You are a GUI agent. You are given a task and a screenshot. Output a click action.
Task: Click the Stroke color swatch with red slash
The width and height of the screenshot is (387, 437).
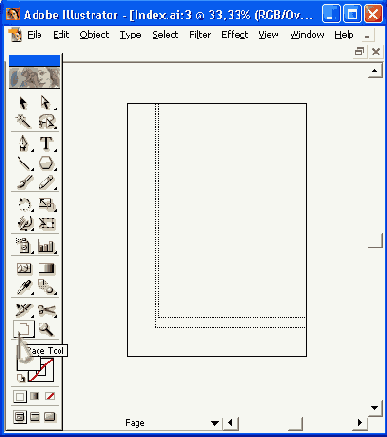pos(41,370)
